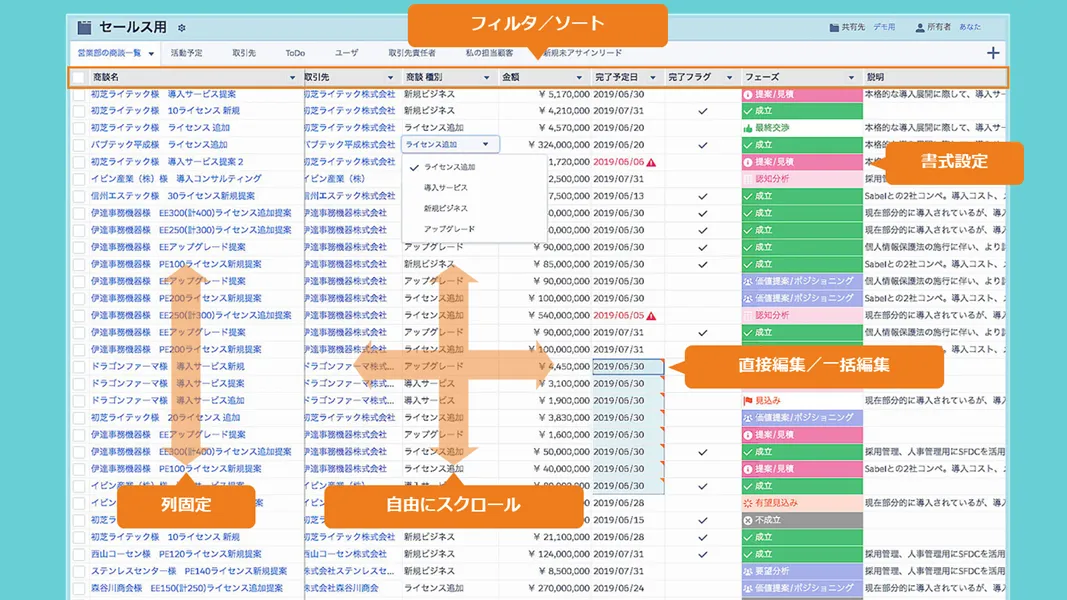Click the notebook icon beside セールス用 title
This screenshot has height=600, width=1067.
pos(84,27)
